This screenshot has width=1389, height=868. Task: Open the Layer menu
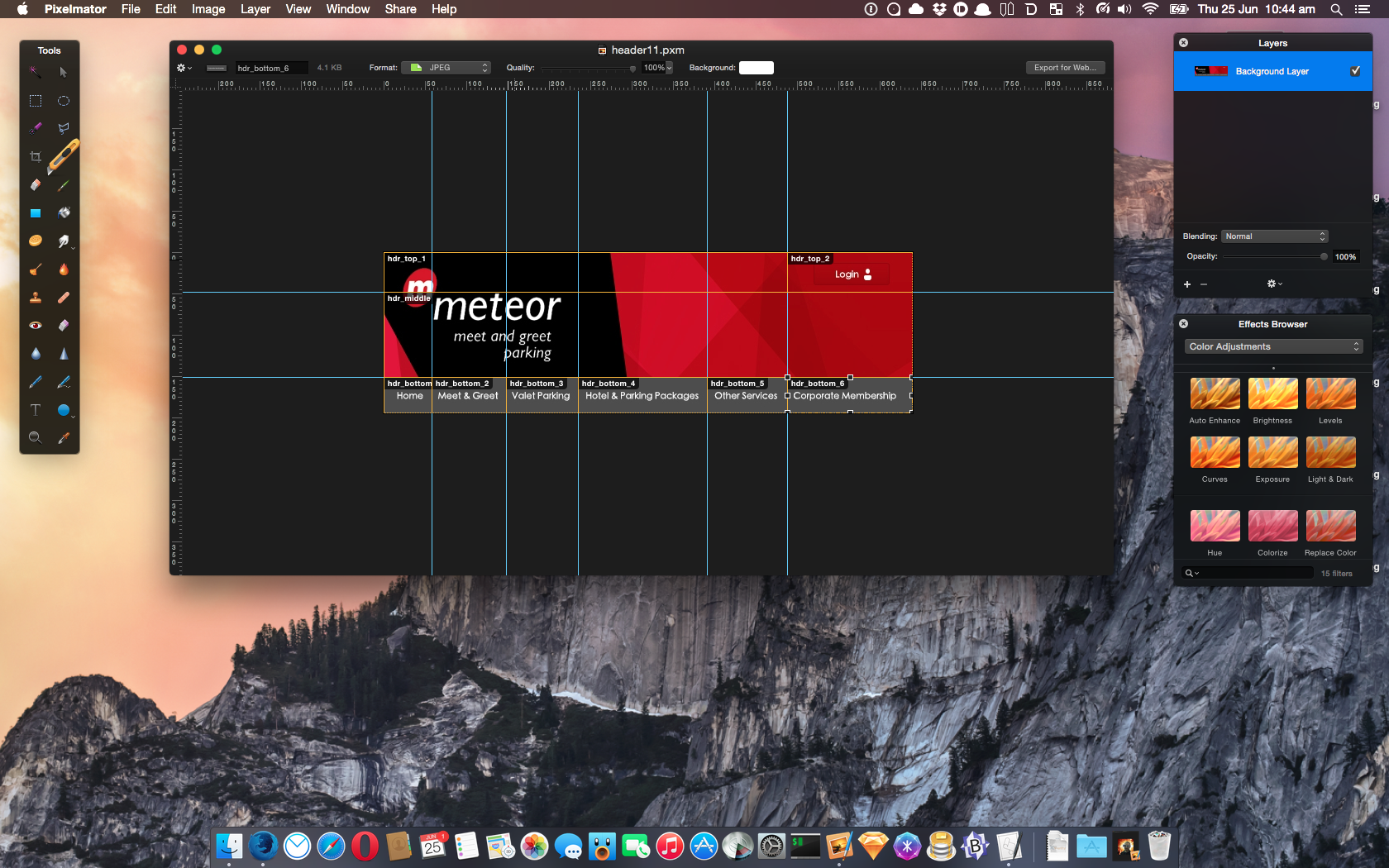pos(255,9)
